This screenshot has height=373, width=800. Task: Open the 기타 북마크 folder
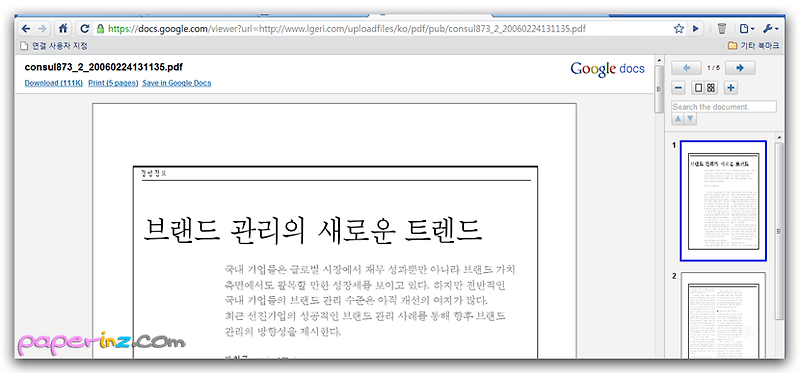click(x=754, y=46)
